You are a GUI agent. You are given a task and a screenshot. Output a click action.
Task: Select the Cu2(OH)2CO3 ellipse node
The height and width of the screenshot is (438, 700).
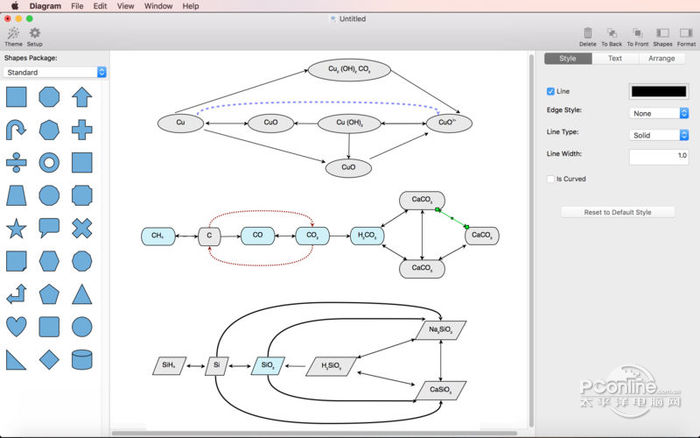pos(350,70)
